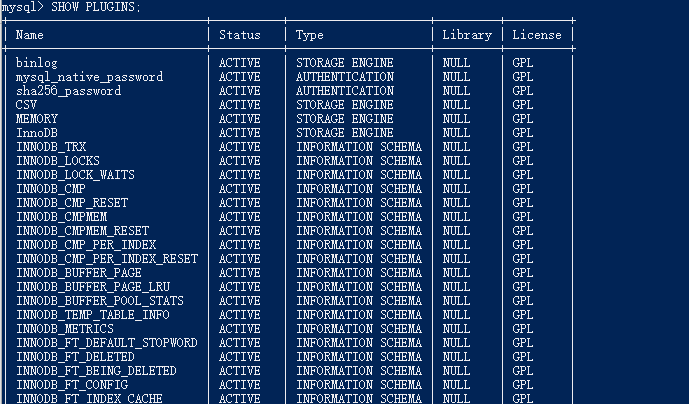The image size is (689, 404).
Task: Select the INNODB_FT_INDEX_CACHE plugin name
Action: (x=89, y=399)
